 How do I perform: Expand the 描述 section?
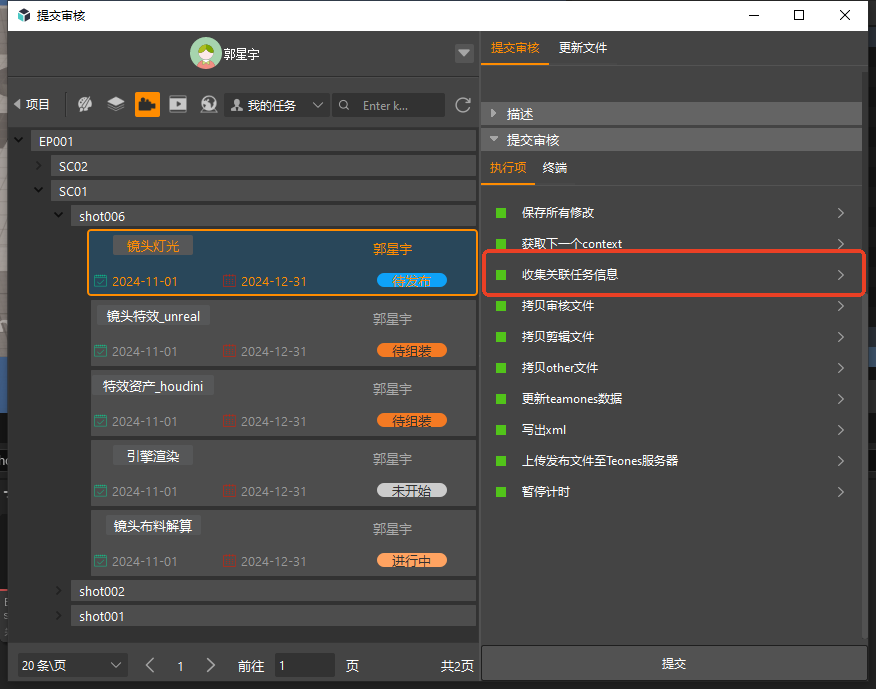tap(671, 114)
